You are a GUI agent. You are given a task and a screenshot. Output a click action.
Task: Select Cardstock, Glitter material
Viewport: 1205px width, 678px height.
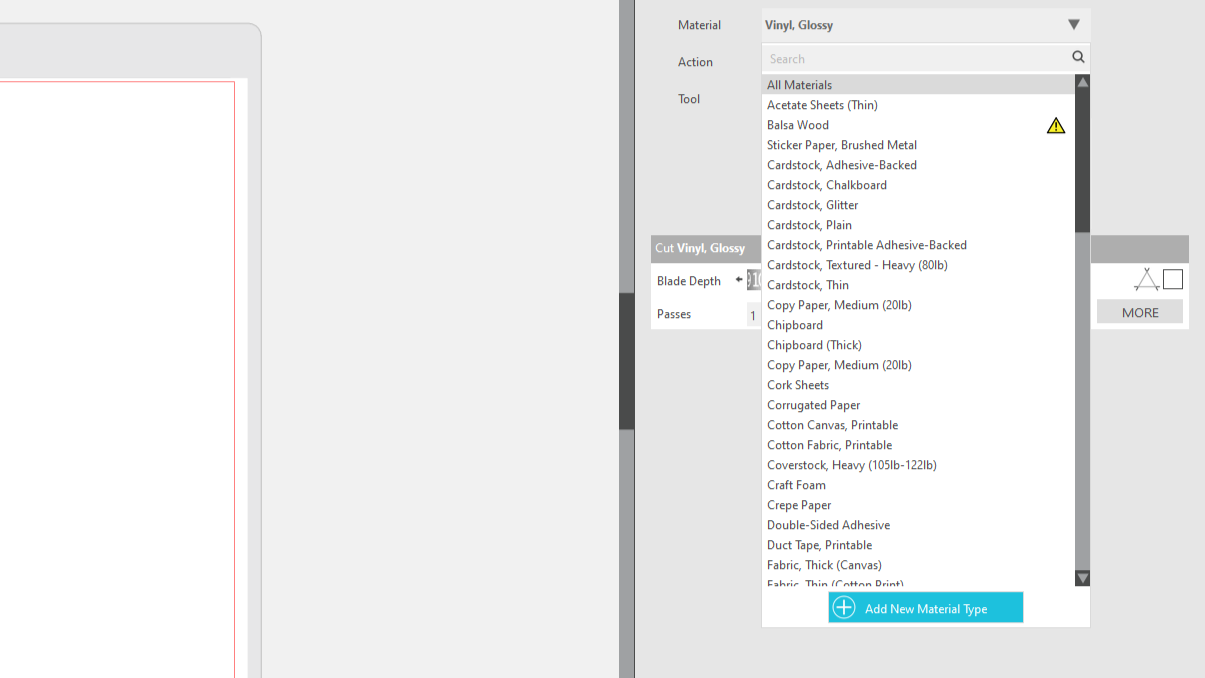click(918, 205)
